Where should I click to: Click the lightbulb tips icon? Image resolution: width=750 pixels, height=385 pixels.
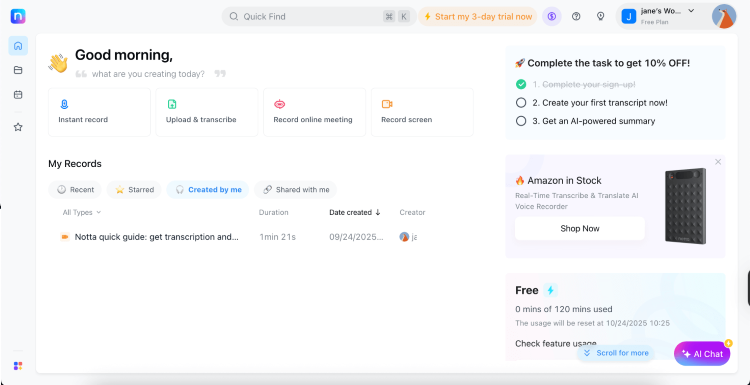click(x=601, y=17)
